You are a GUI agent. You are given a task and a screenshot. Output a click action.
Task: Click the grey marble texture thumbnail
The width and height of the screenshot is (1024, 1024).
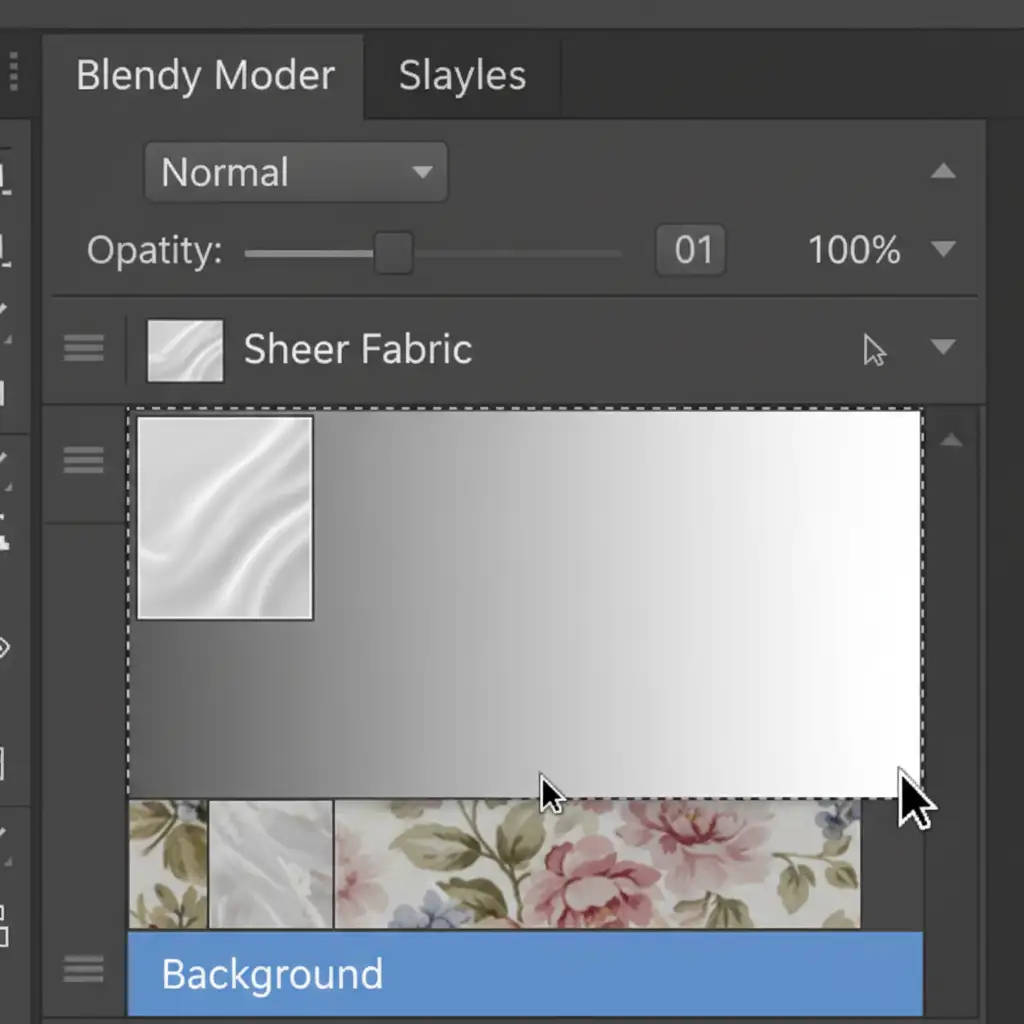pyautogui.click(x=271, y=864)
